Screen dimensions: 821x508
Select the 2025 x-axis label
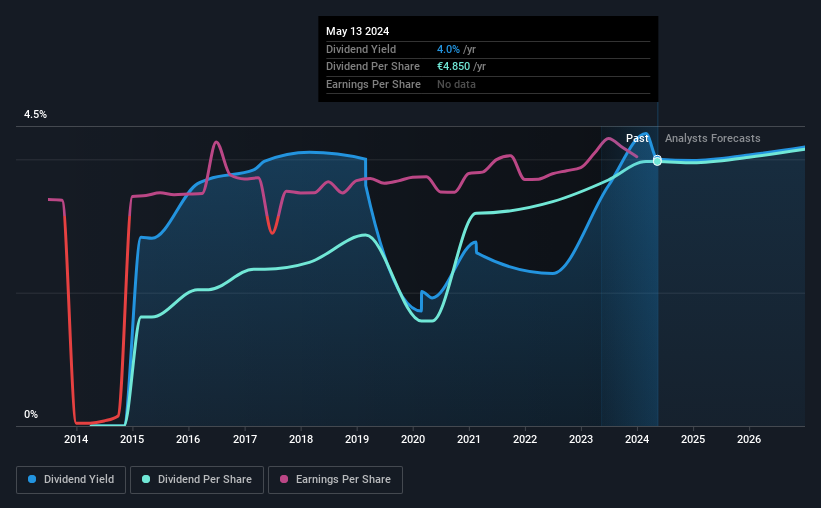click(693, 439)
